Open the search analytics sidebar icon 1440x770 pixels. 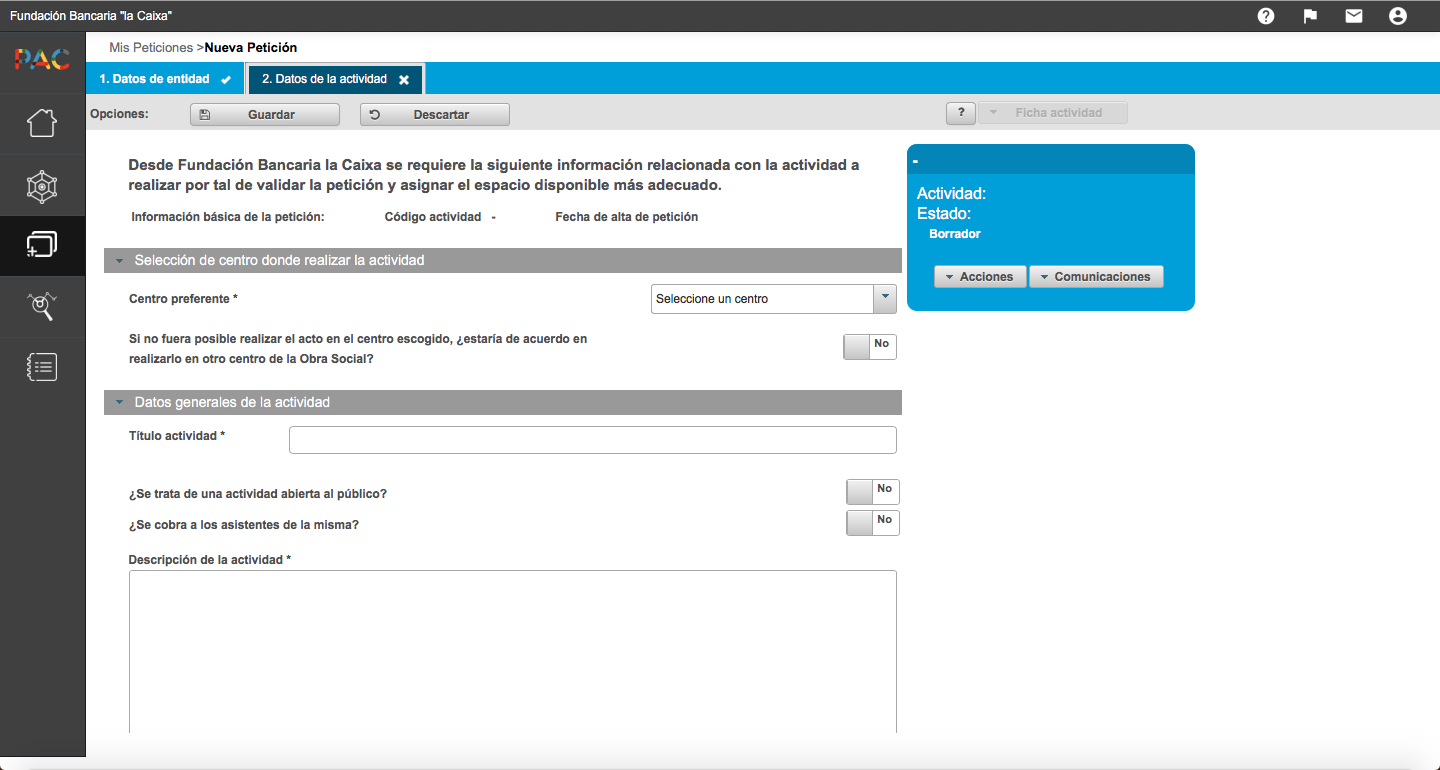(42, 306)
